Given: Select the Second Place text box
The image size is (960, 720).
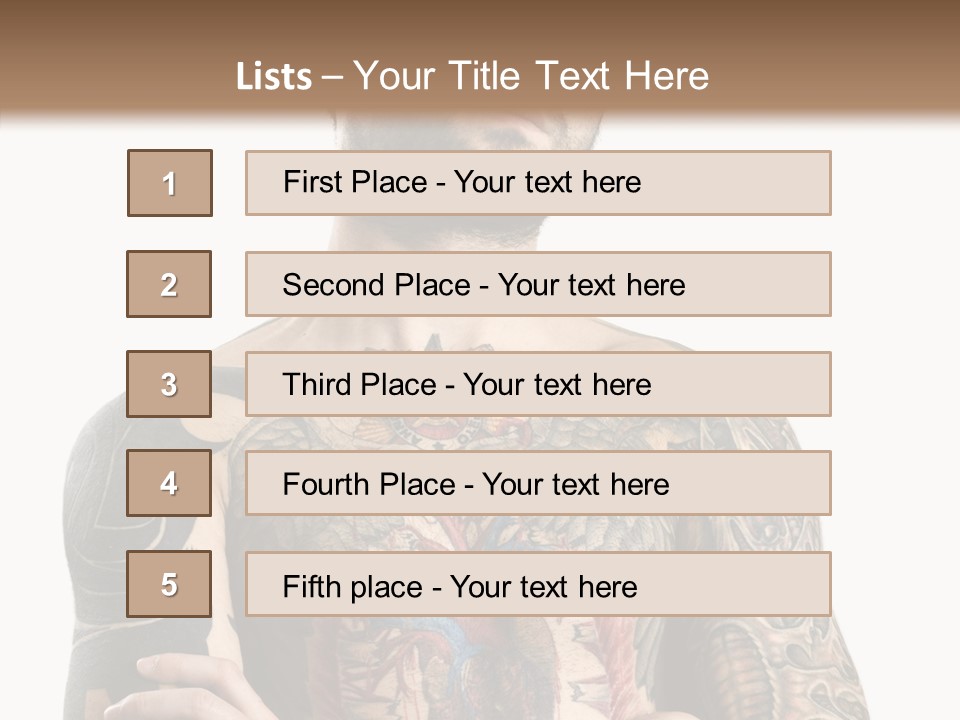Looking at the screenshot, I should [538, 284].
